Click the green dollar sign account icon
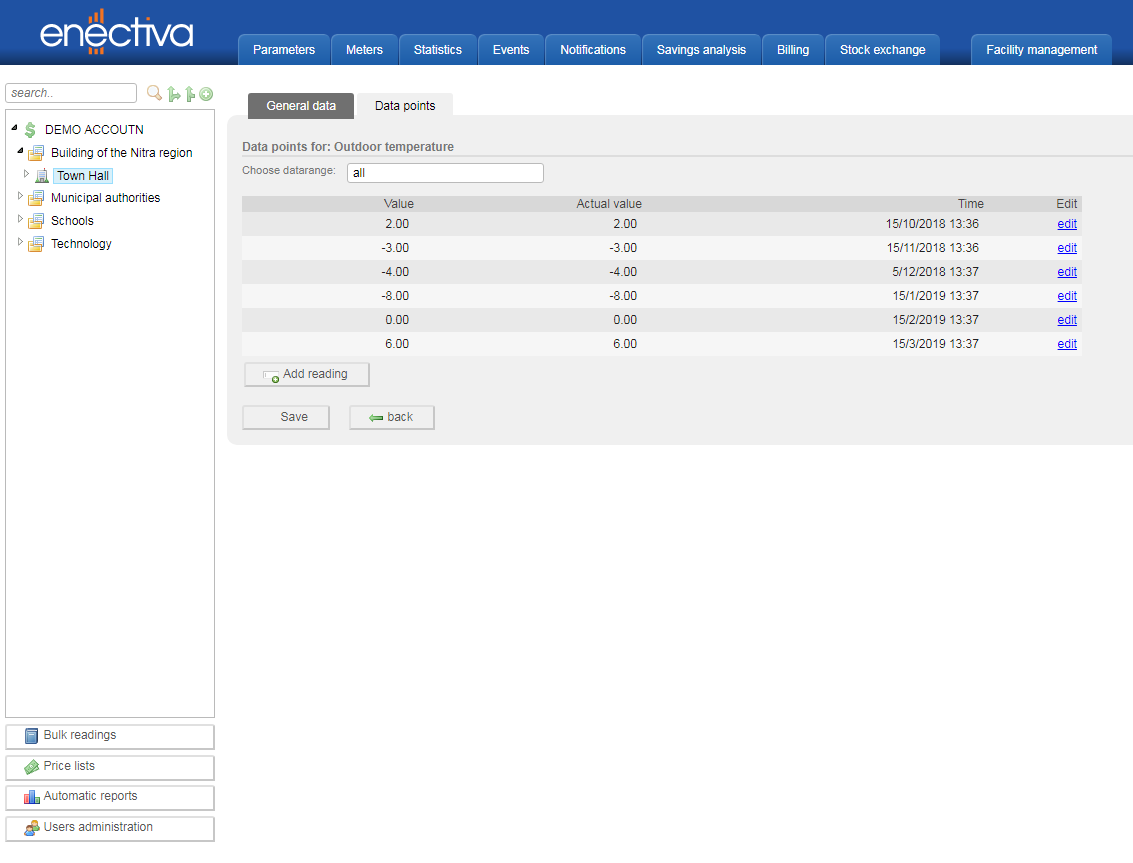 click(31, 130)
